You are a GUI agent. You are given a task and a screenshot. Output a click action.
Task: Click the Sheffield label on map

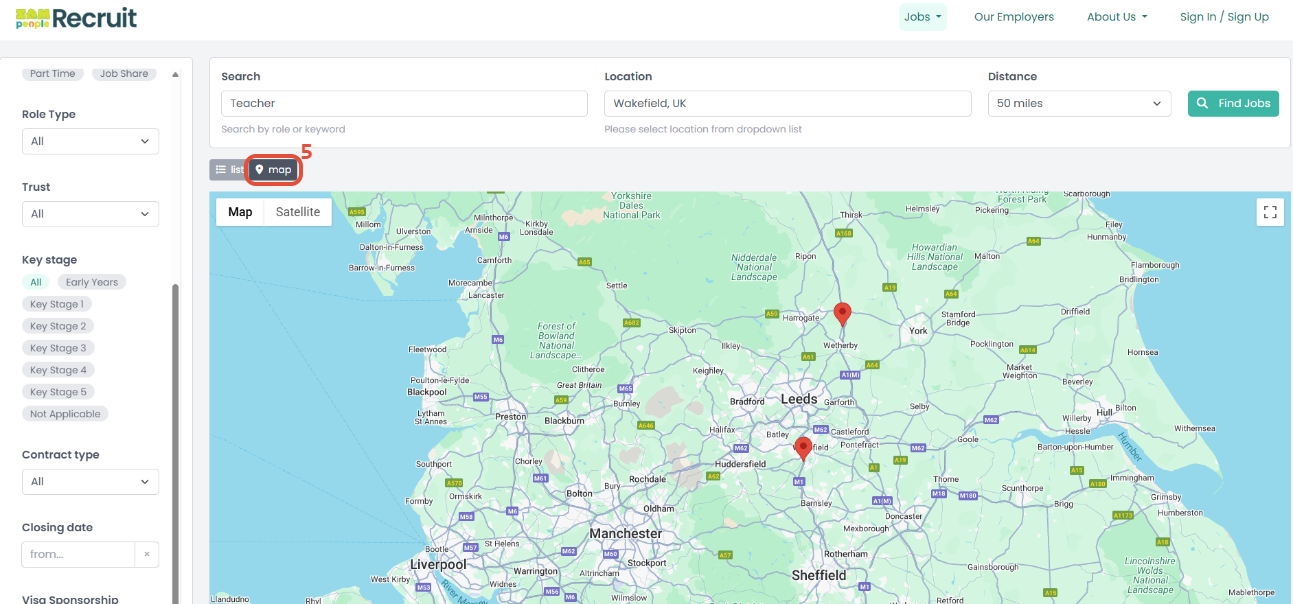819,575
